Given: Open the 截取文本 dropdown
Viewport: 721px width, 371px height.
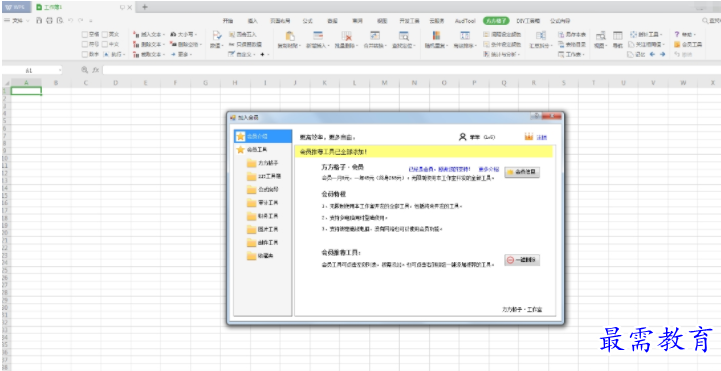Looking at the screenshot, I should coord(149,54).
